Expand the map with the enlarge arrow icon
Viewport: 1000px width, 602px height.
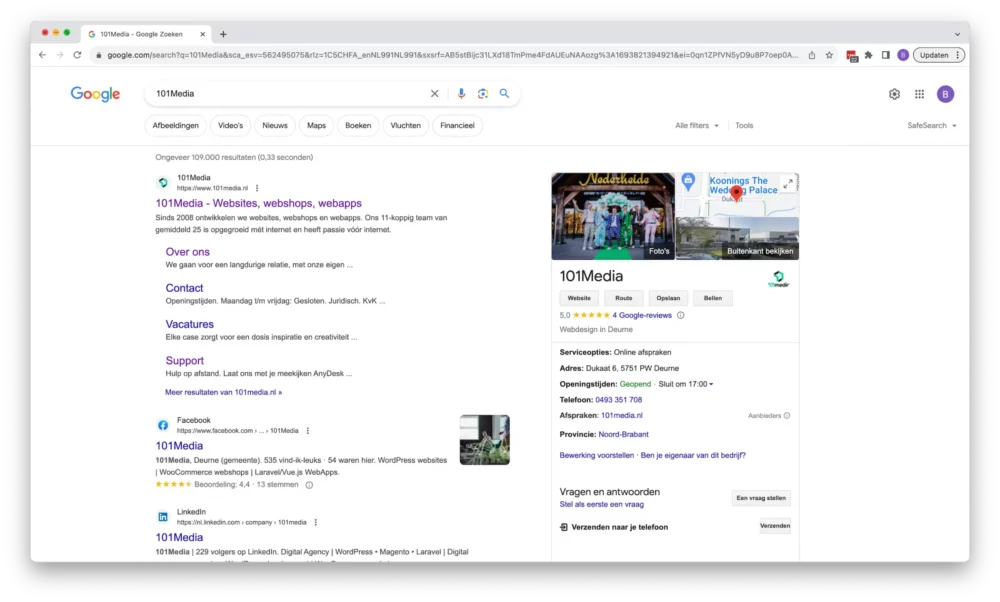click(788, 184)
